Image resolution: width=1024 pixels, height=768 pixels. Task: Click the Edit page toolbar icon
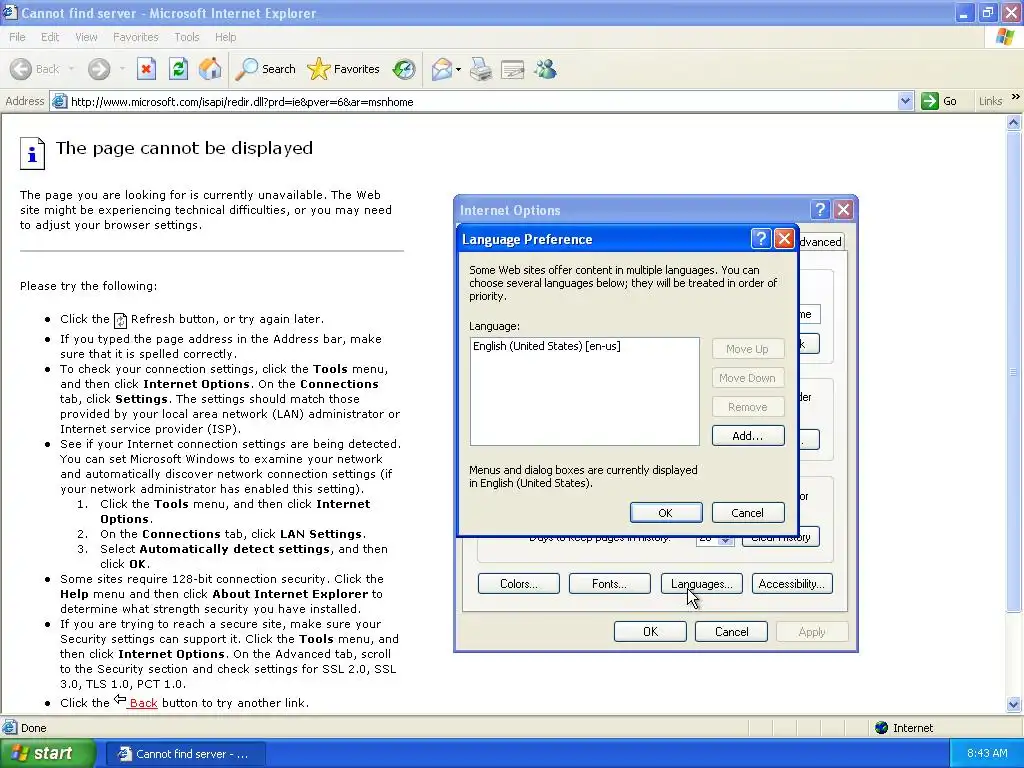click(x=513, y=69)
